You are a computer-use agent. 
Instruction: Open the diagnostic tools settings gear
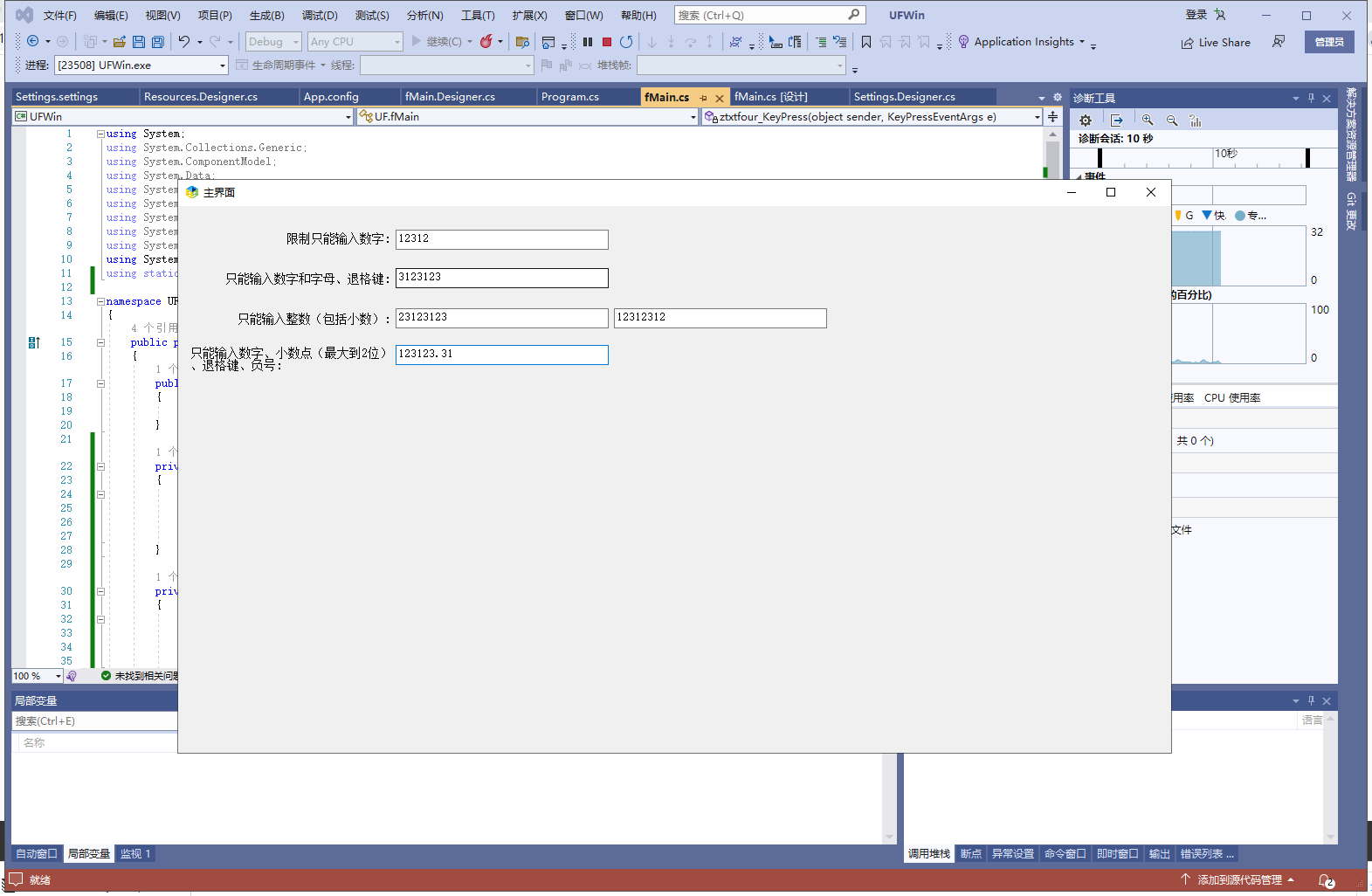[x=1086, y=121]
